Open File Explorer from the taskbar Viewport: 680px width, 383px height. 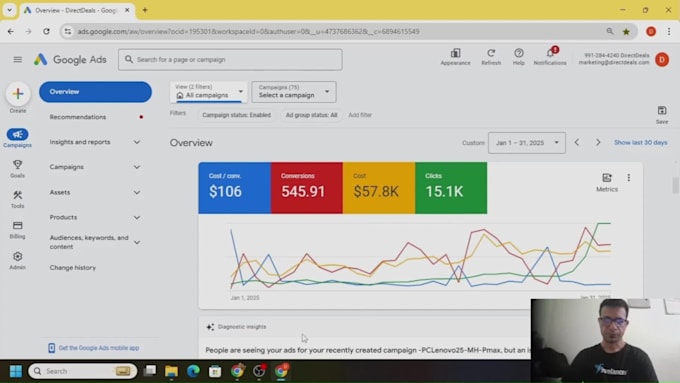tap(171, 371)
